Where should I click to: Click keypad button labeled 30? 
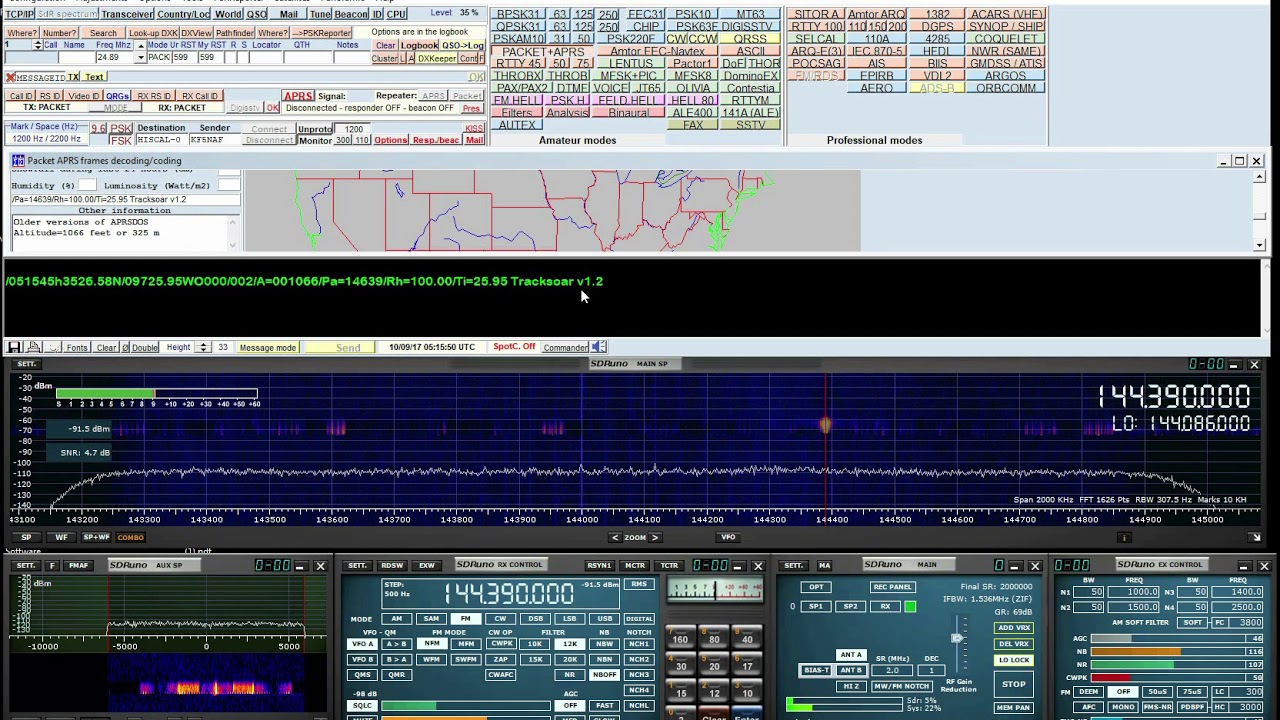(x=680, y=666)
